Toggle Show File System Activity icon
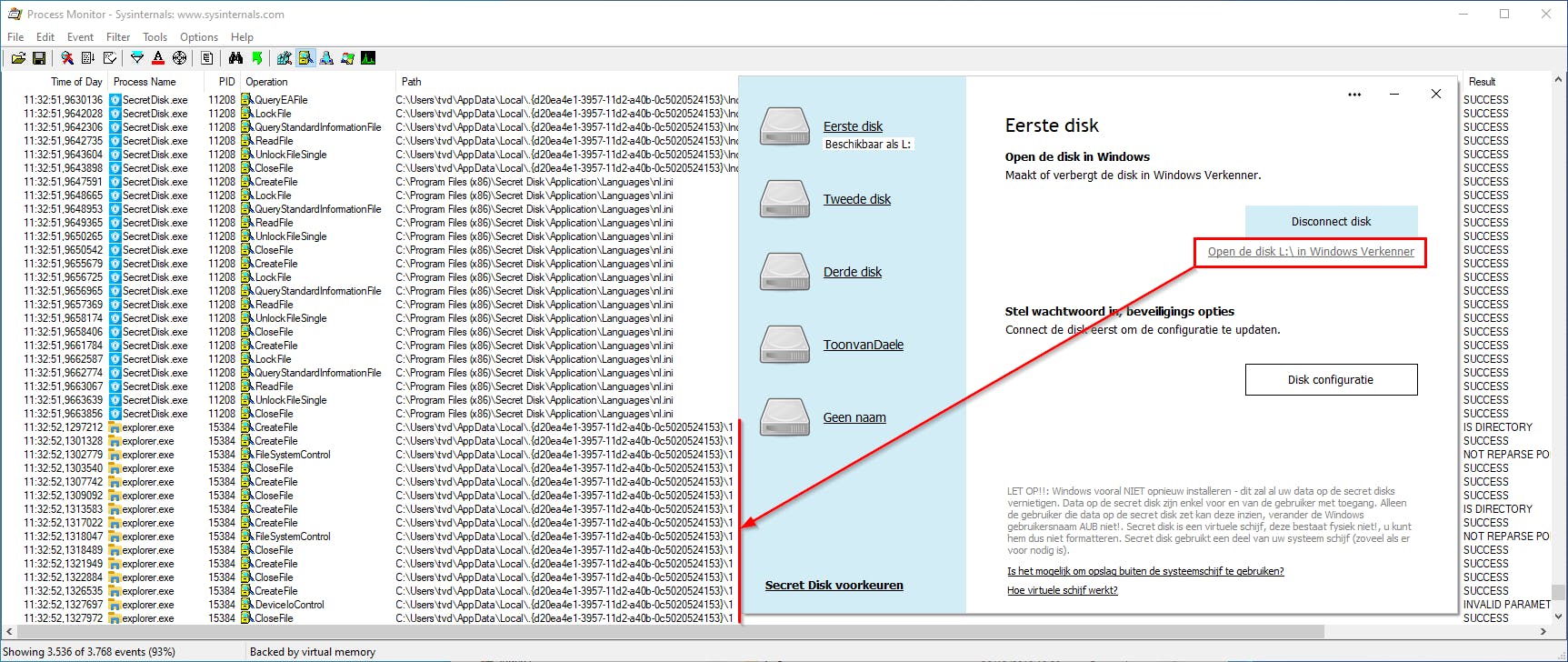Image resolution: width=1568 pixels, height=662 pixels. (x=305, y=58)
